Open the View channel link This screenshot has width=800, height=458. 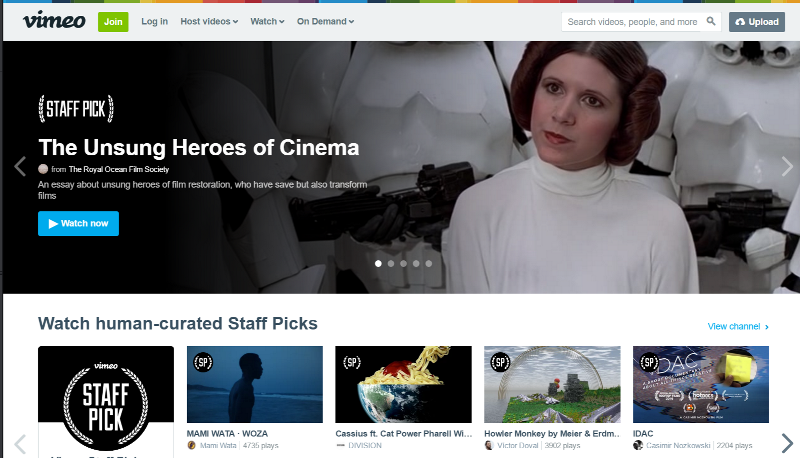point(738,326)
